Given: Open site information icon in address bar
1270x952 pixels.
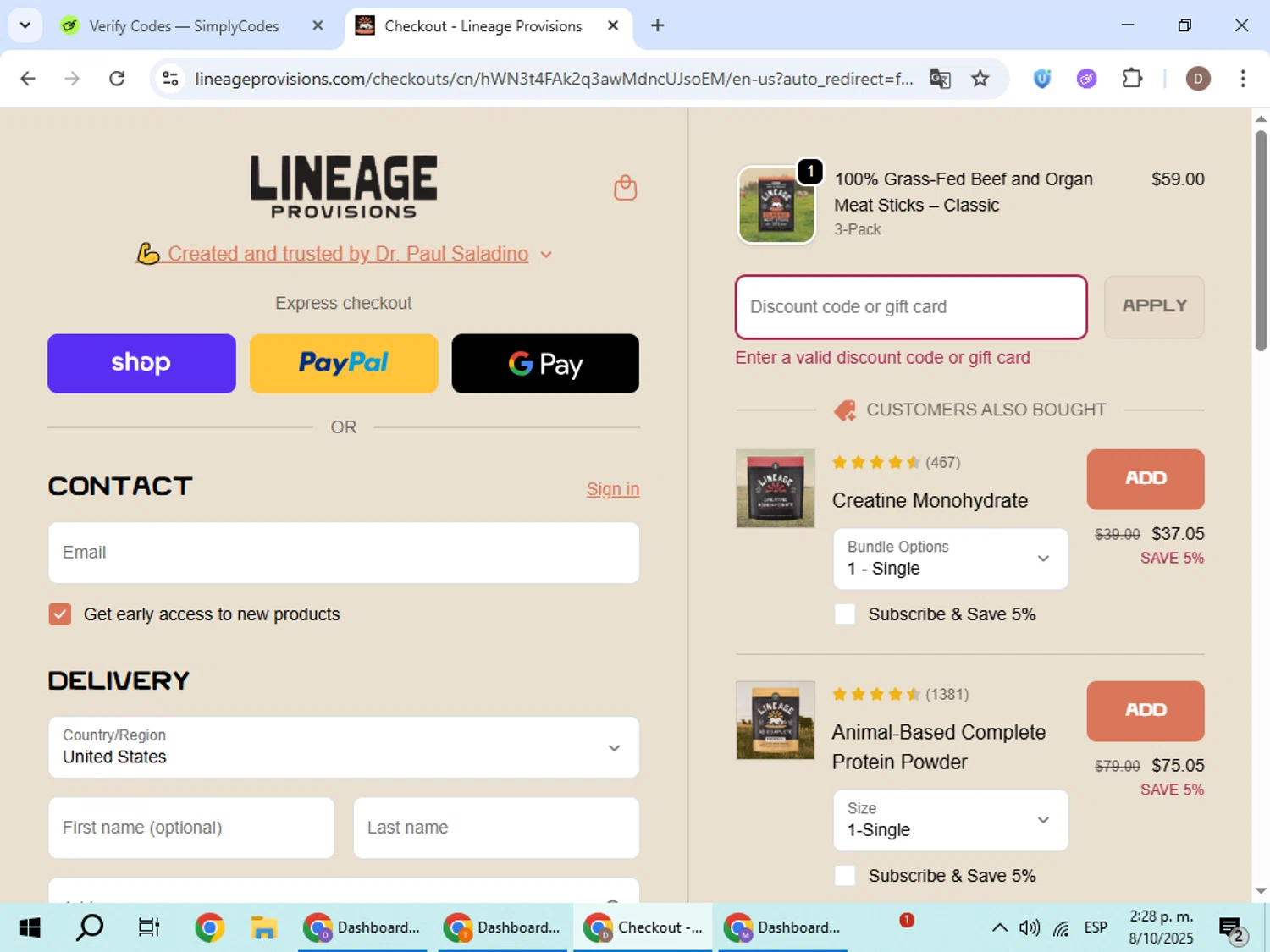Looking at the screenshot, I should [170, 79].
